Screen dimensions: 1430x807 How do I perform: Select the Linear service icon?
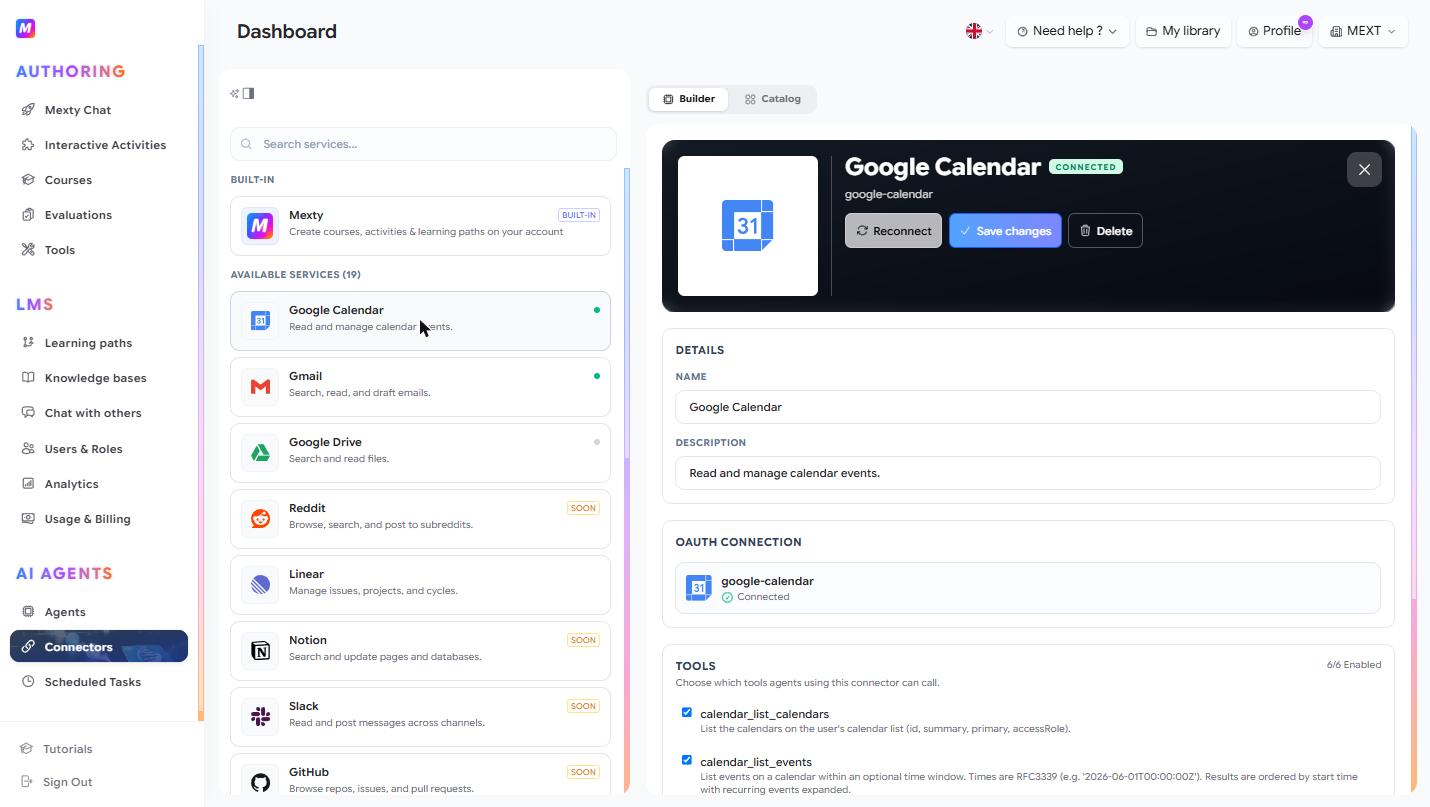tap(260, 585)
